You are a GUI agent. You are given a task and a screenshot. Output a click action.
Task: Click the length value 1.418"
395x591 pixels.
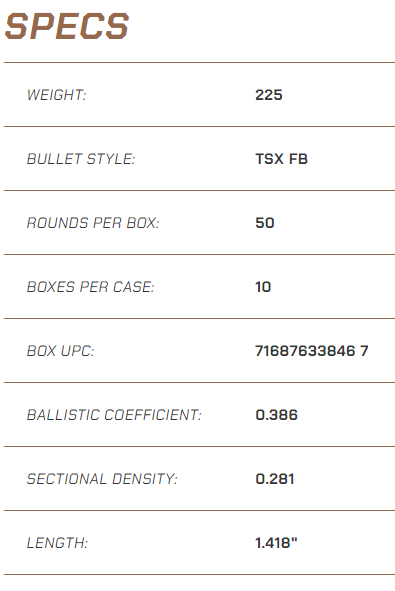coord(276,543)
